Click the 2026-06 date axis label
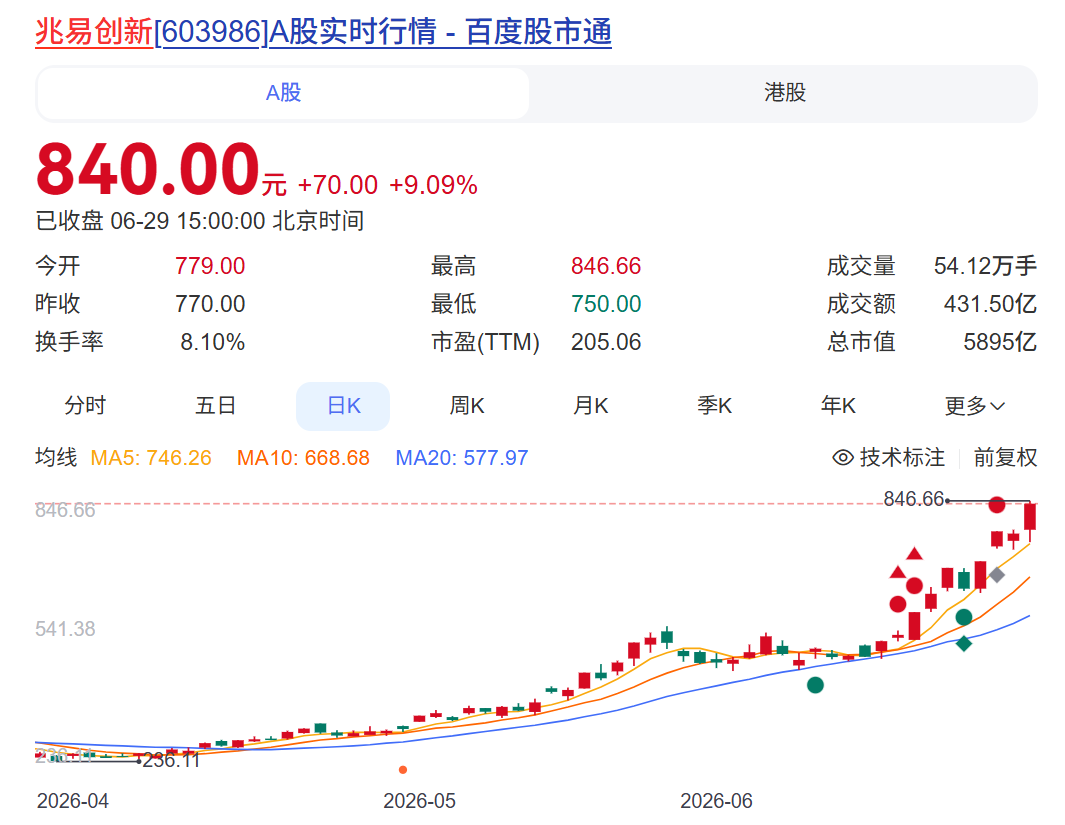The image size is (1065, 825). click(x=717, y=801)
